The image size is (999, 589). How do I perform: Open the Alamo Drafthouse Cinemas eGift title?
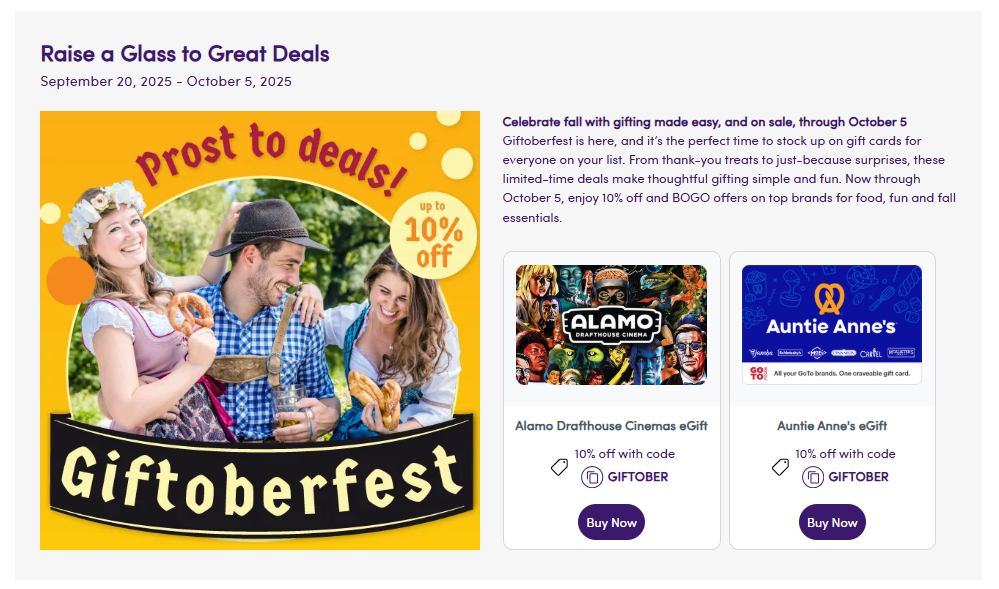pyautogui.click(x=611, y=426)
